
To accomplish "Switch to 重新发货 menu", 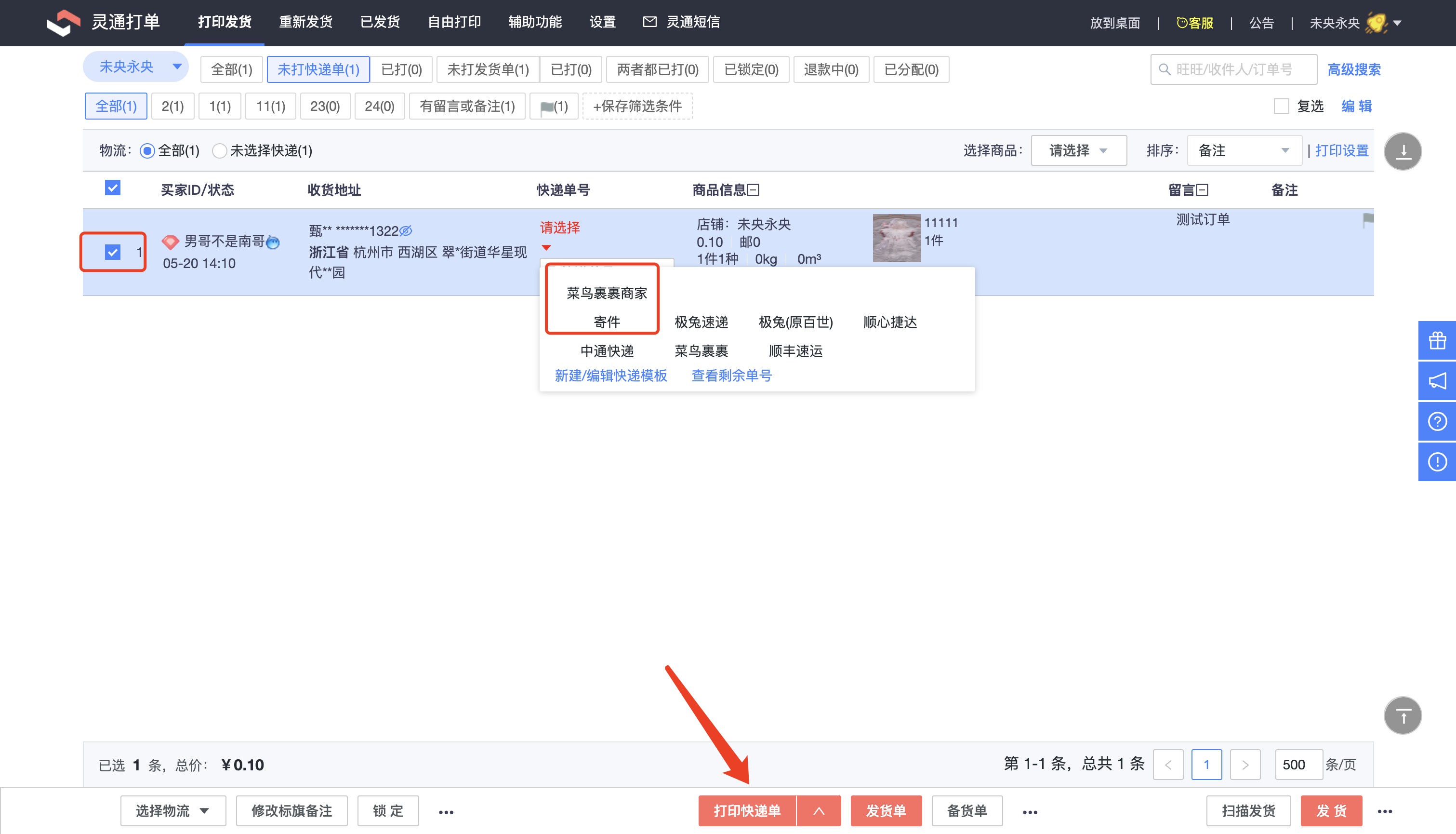I will coord(305,22).
